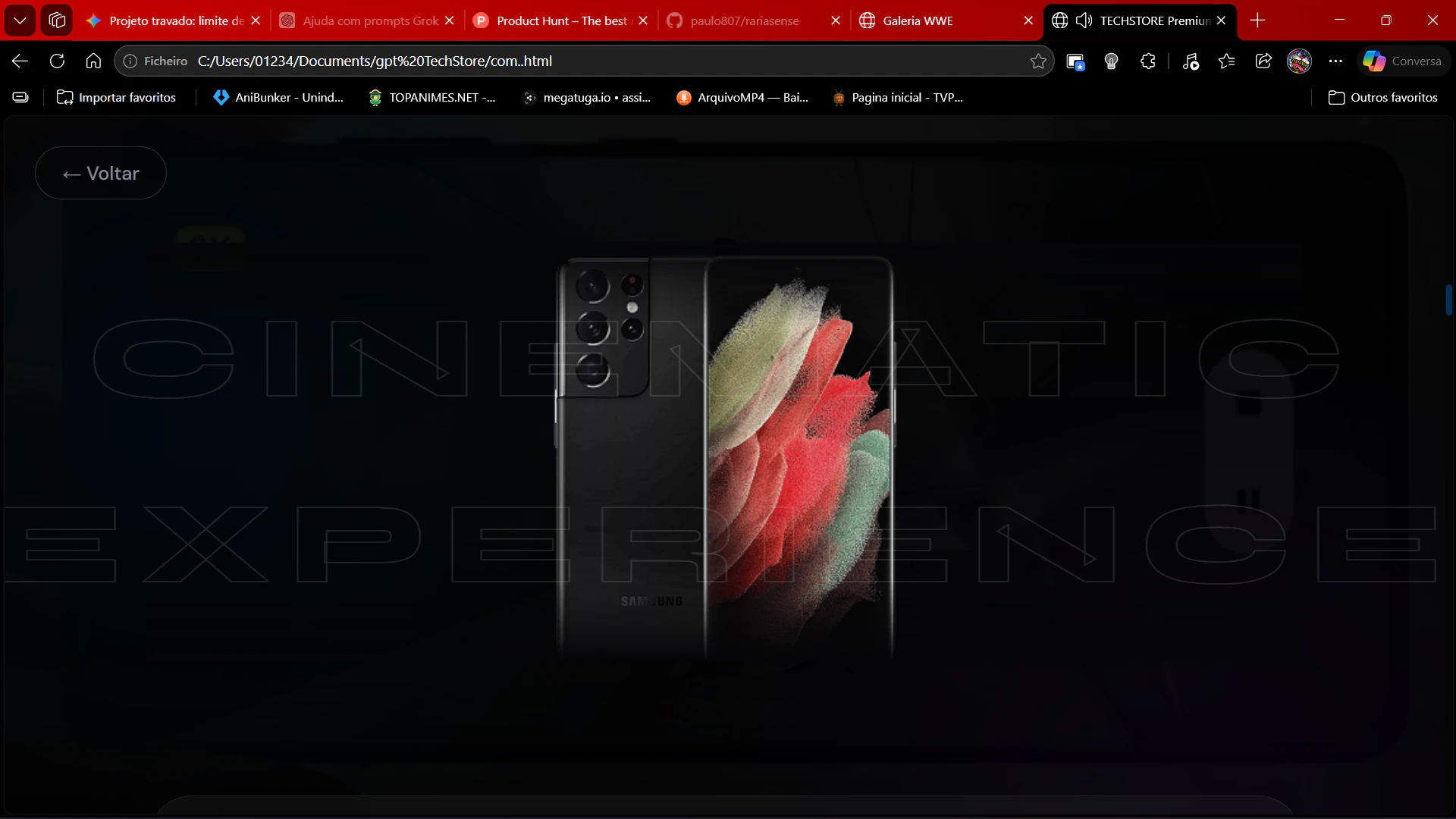Go back to the previous page

click(x=20, y=61)
